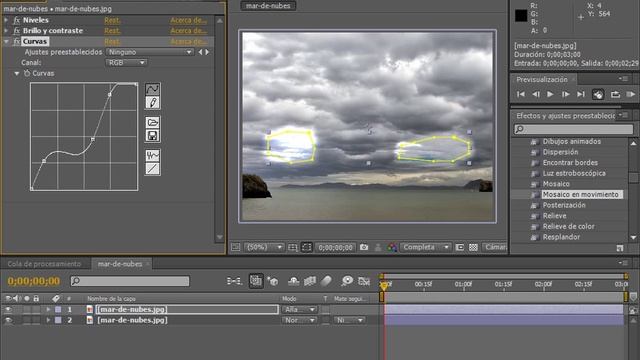Expand the Brillo y contraste effect

(x=6, y=31)
